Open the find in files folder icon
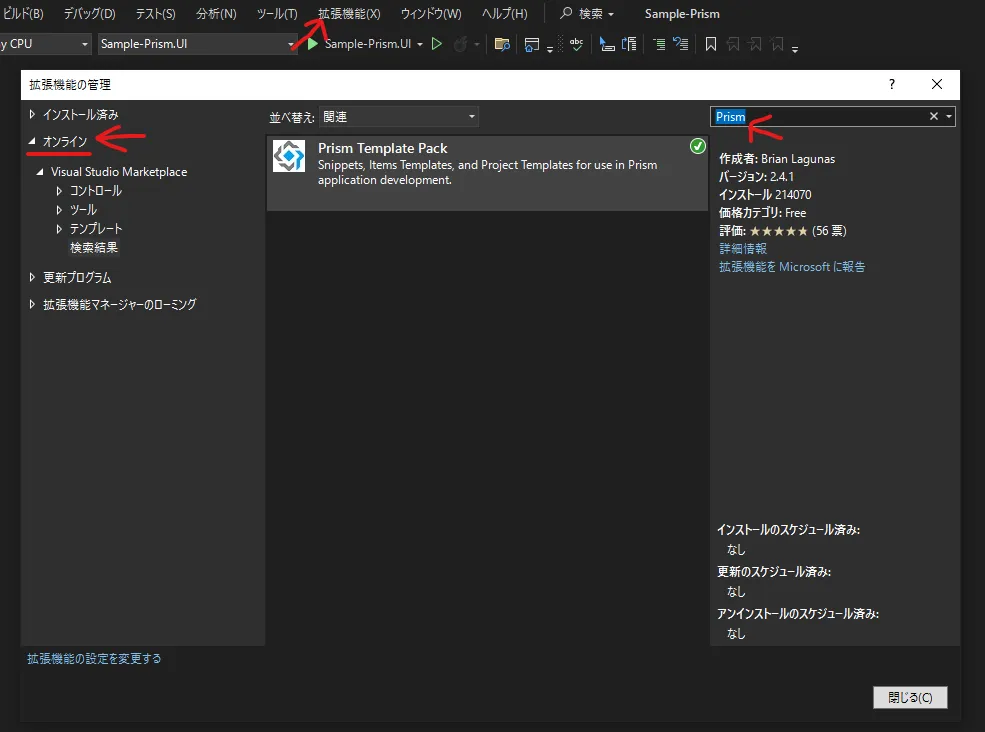This screenshot has width=985, height=732. coord(502,44)
